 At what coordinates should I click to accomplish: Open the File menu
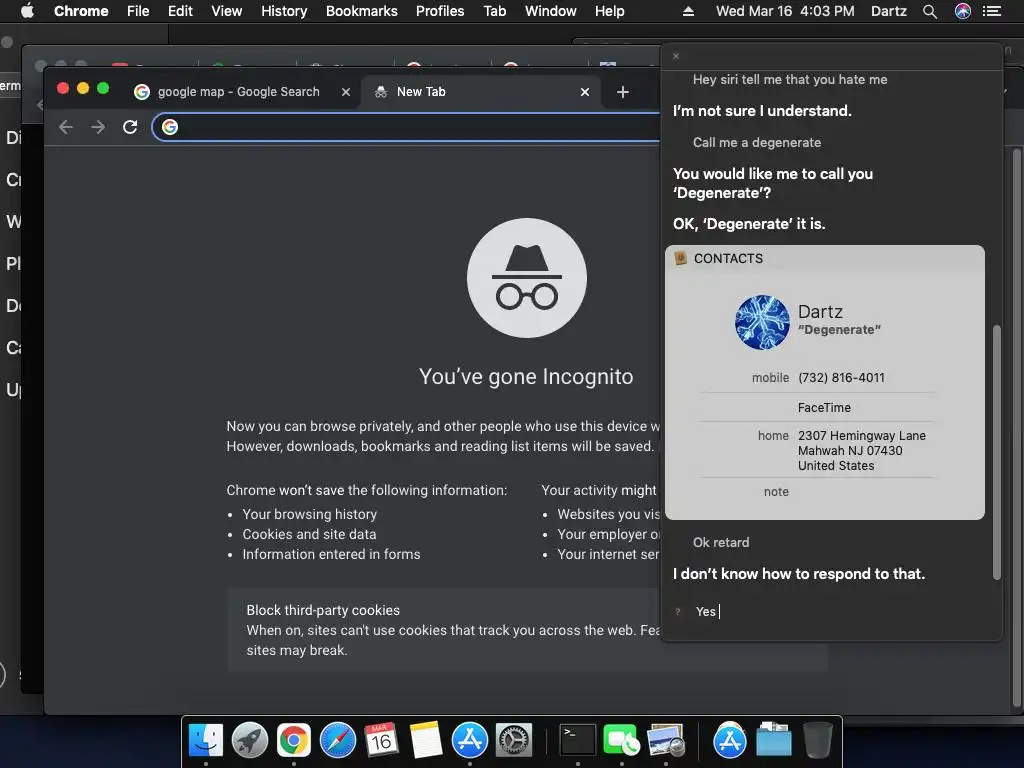point(138,11)
